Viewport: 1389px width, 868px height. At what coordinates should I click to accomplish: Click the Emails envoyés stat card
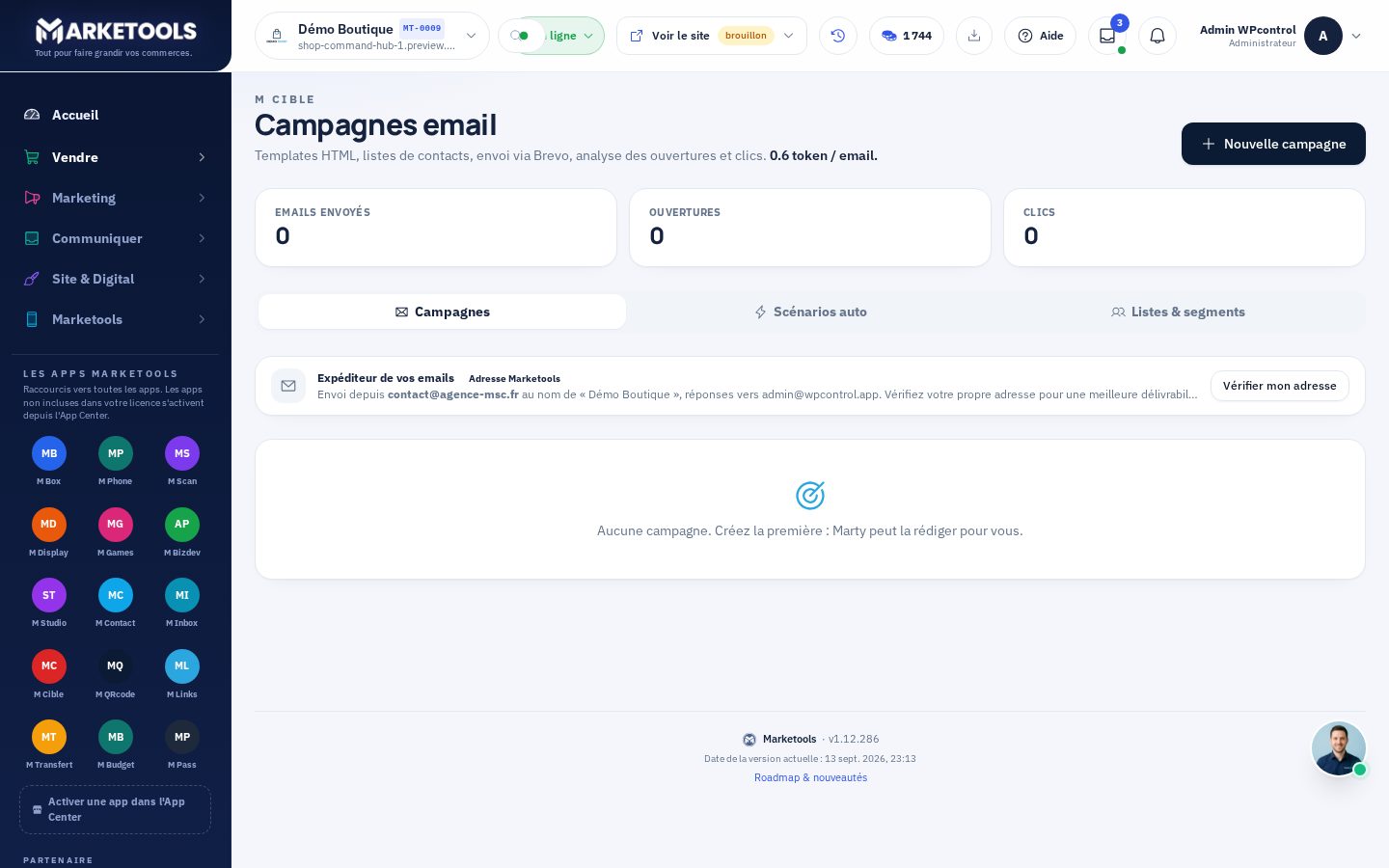[436, 228]
